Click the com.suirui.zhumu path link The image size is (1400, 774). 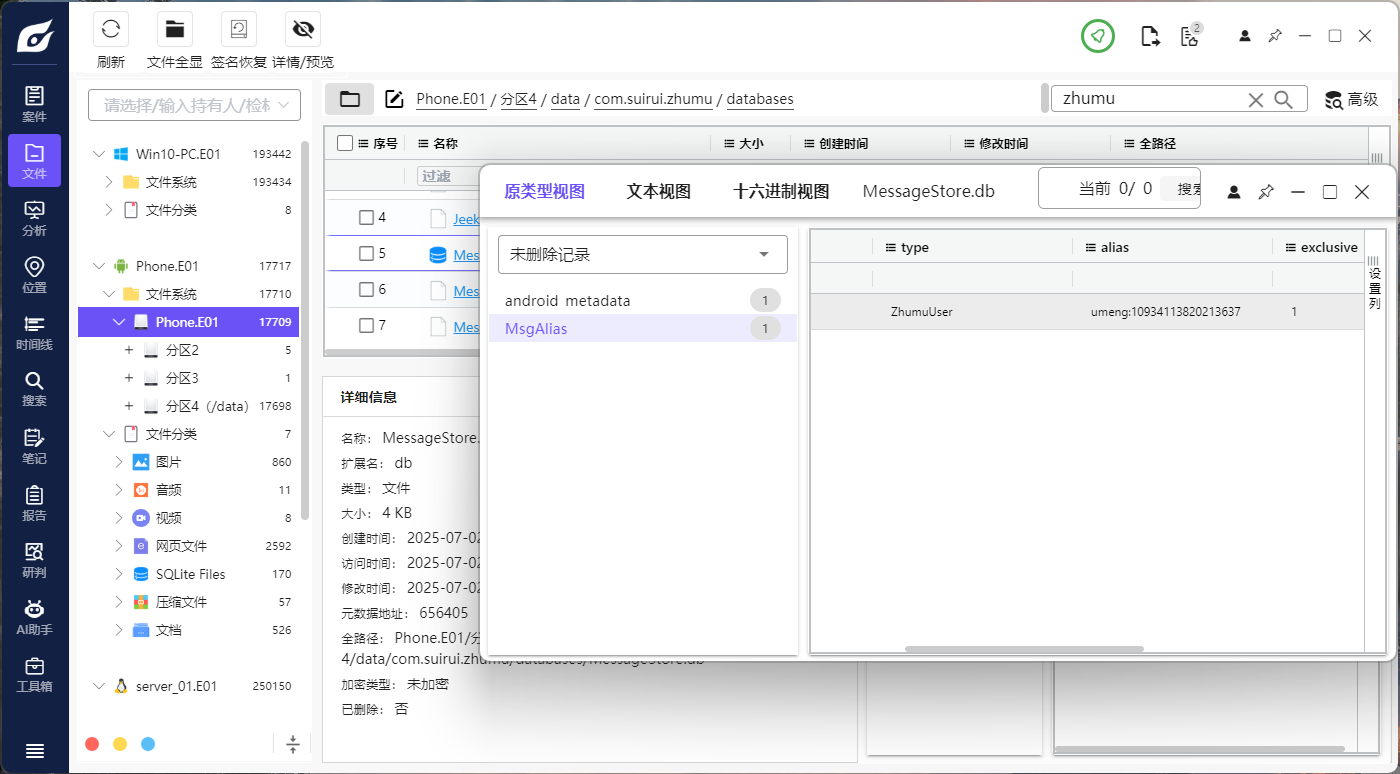(x=653, y=99)
